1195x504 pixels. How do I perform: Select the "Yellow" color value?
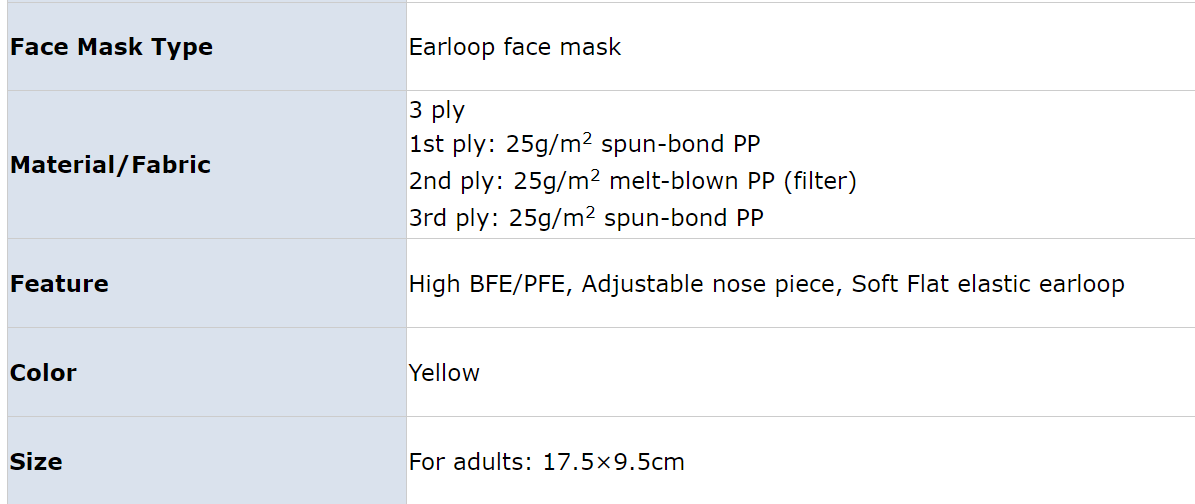[444, 373]
